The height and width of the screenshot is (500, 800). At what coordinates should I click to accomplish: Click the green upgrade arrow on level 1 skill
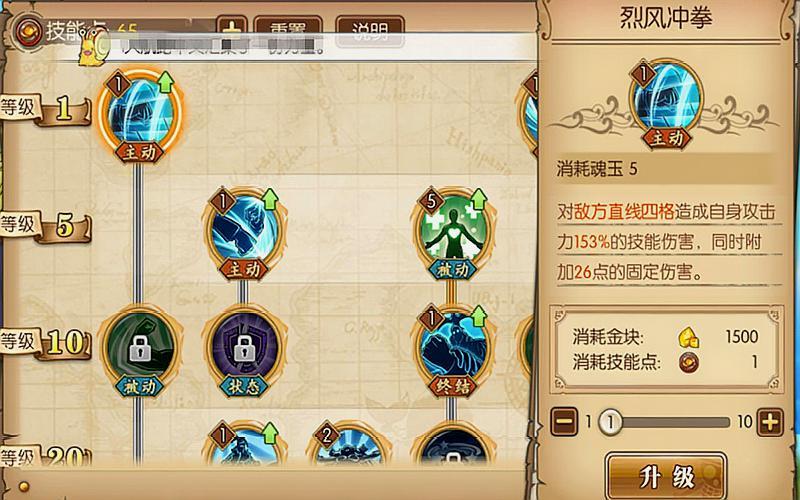(x=165, y=82)
